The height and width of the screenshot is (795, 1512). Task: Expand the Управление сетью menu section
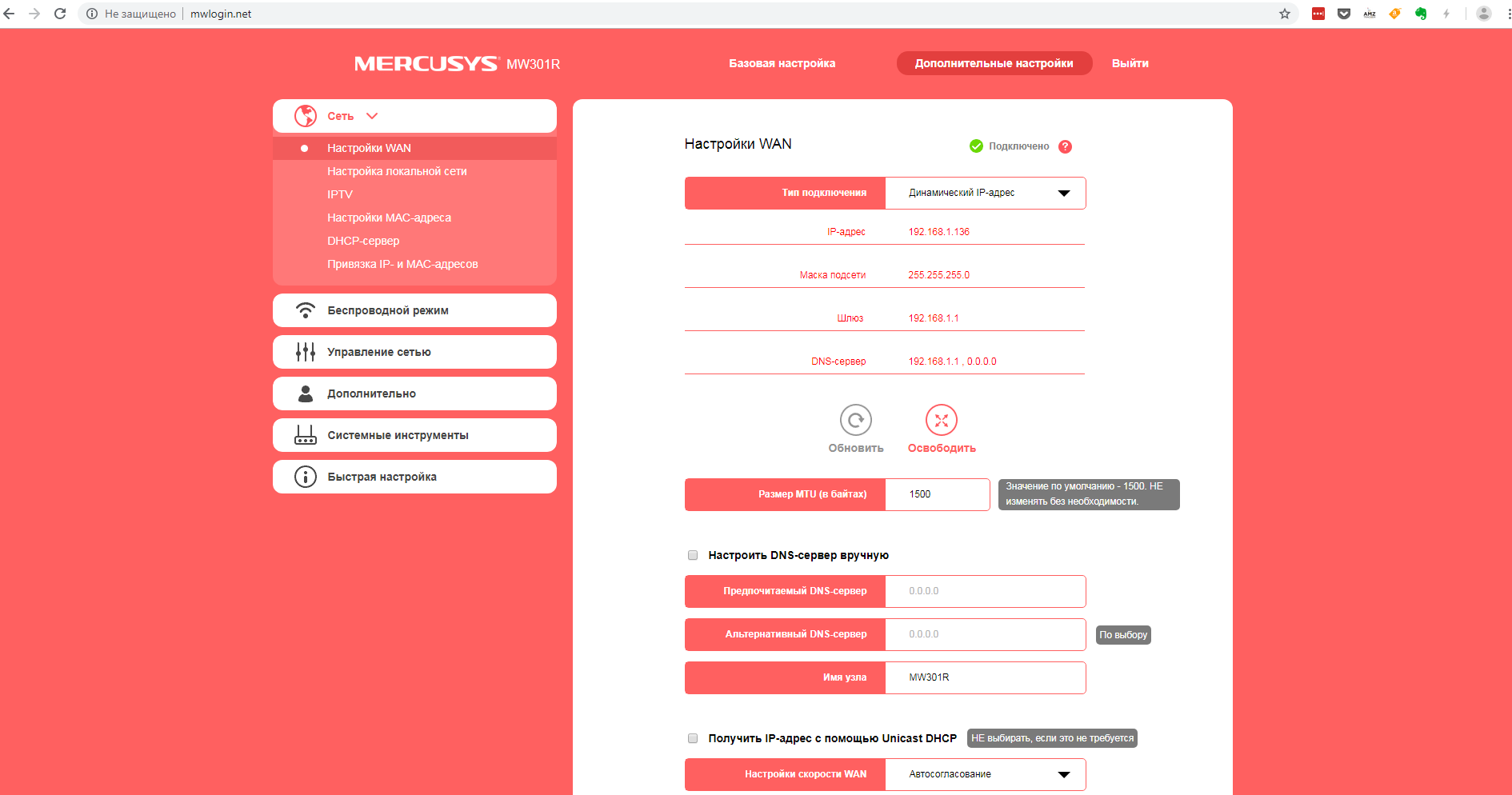[x=414, y=352]
